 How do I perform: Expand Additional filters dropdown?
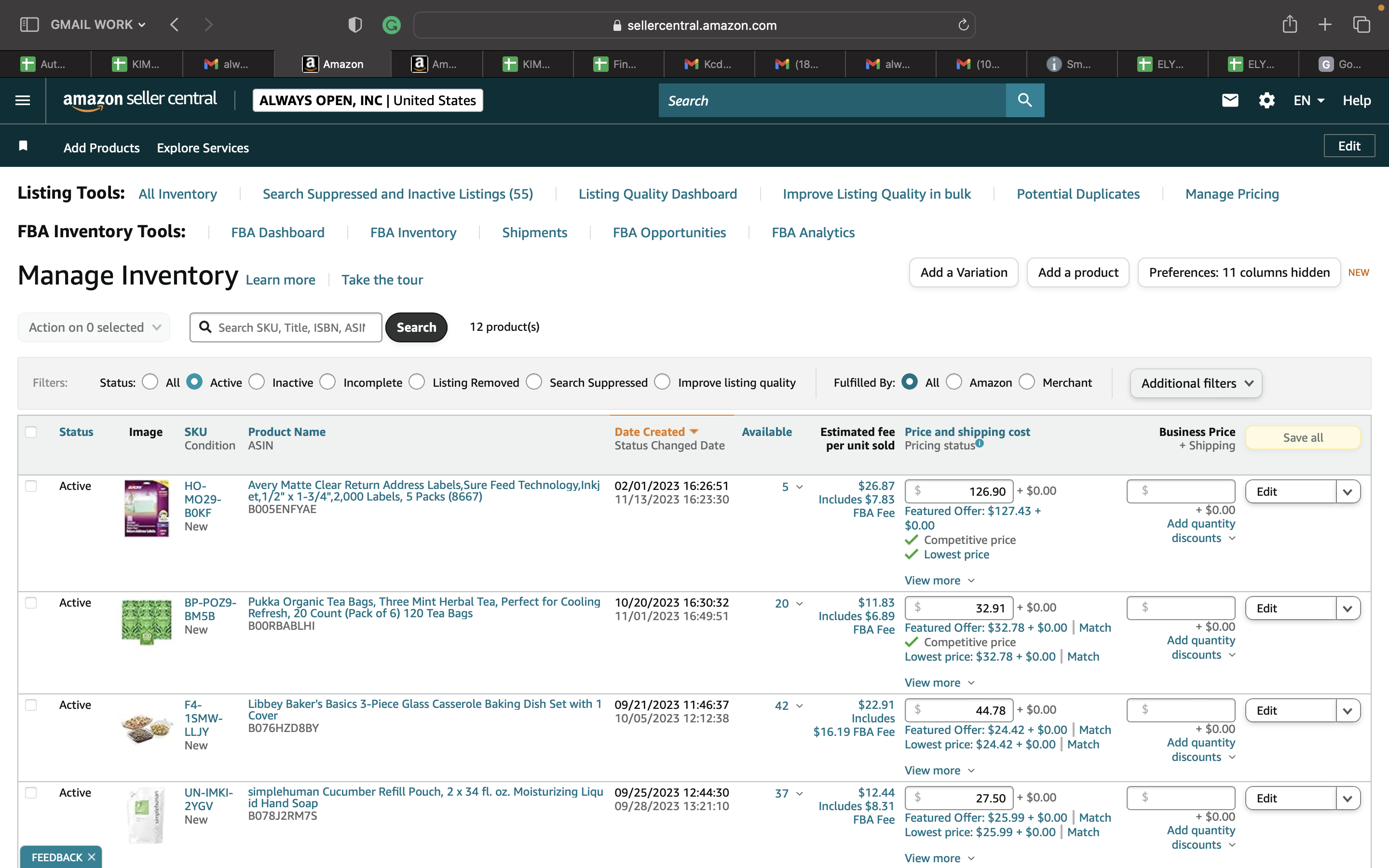(1196, 383)
